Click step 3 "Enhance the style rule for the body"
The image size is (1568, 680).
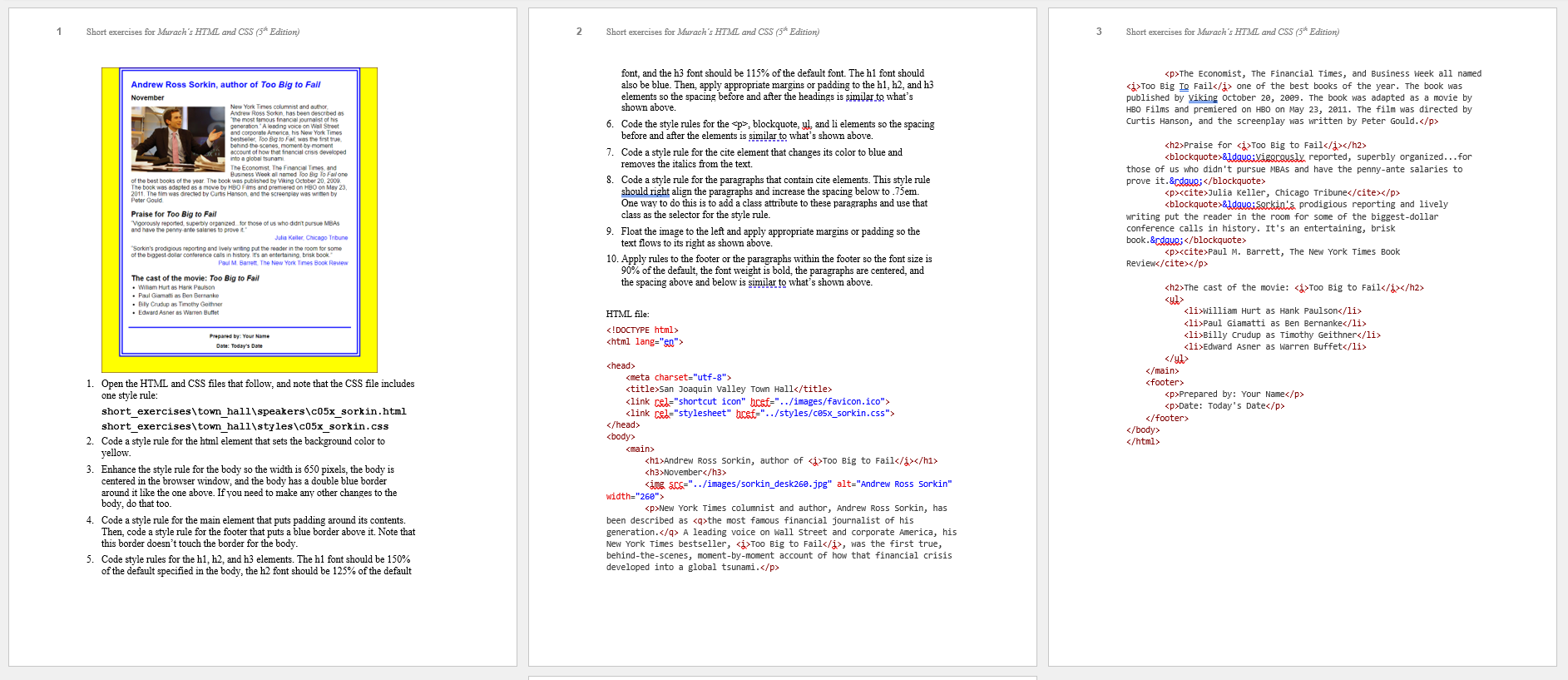[x=250, y=487]
